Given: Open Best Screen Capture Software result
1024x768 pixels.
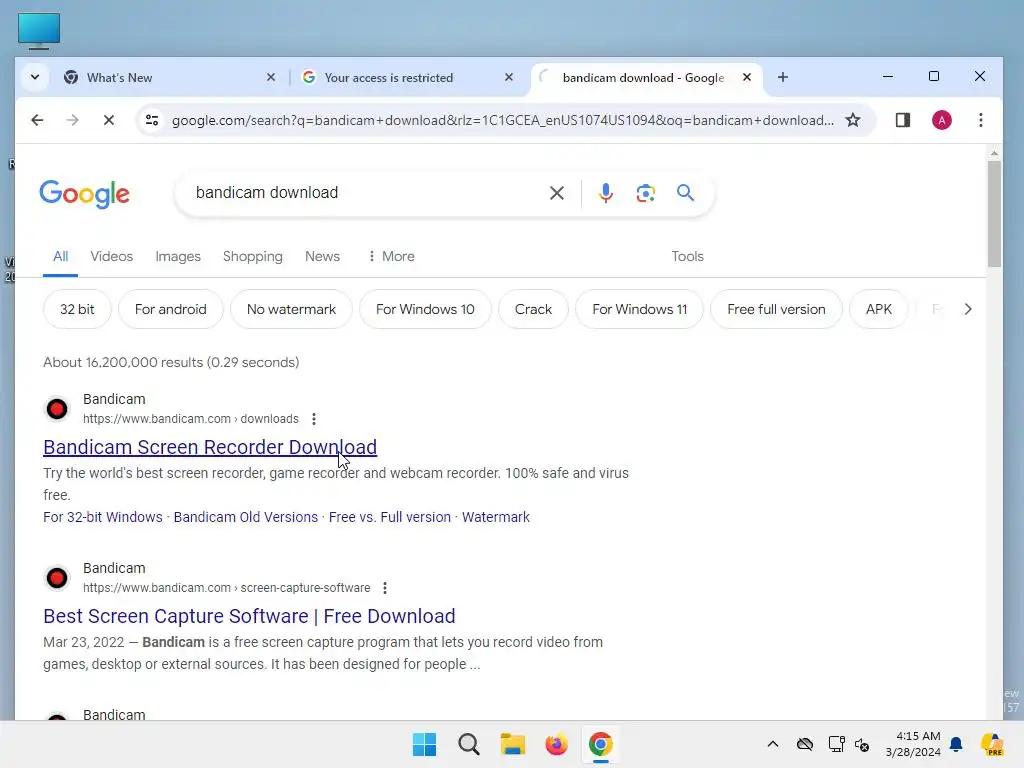Looking at the screenshot, I should tap(249, 616).
